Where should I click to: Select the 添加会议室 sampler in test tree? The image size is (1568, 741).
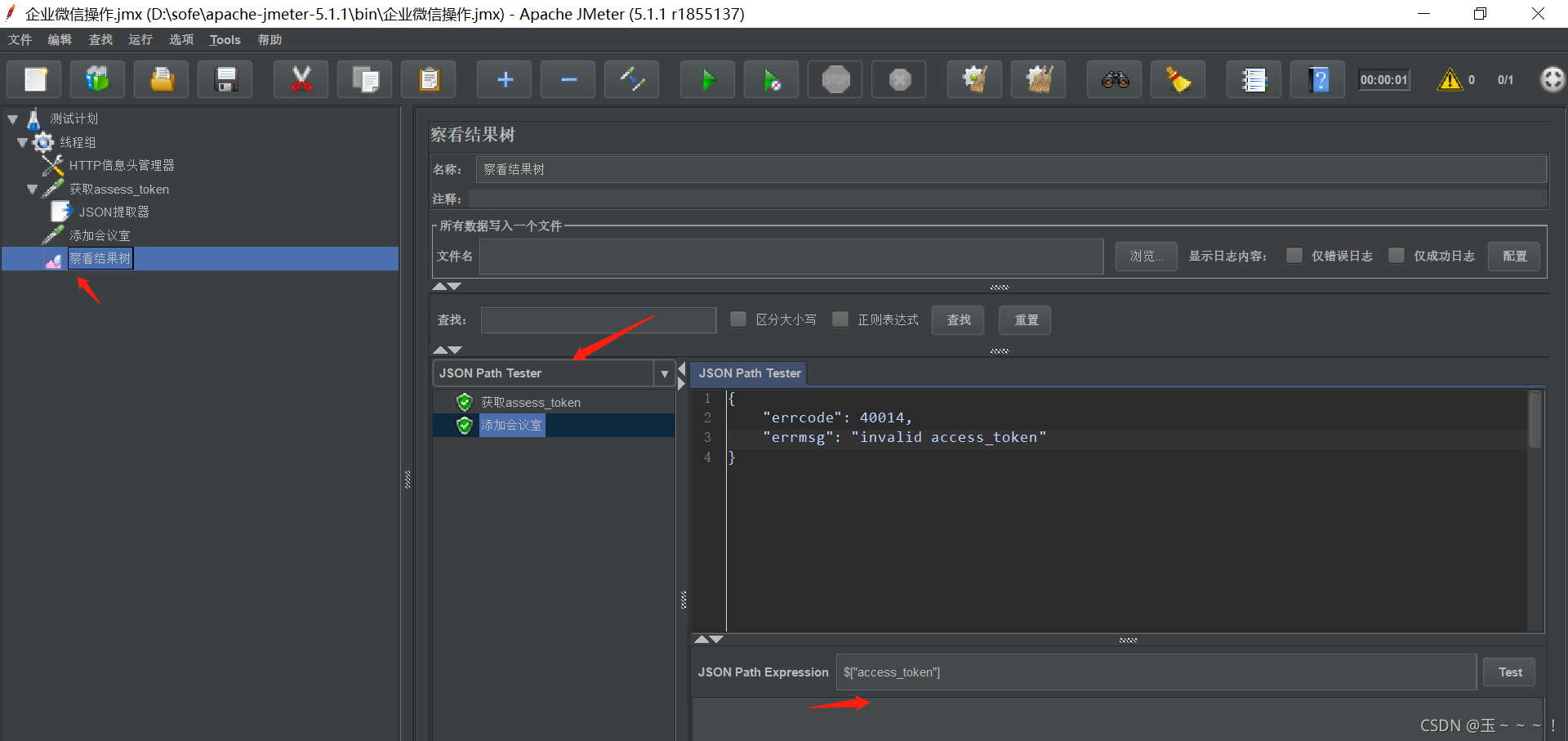(100, 235)
